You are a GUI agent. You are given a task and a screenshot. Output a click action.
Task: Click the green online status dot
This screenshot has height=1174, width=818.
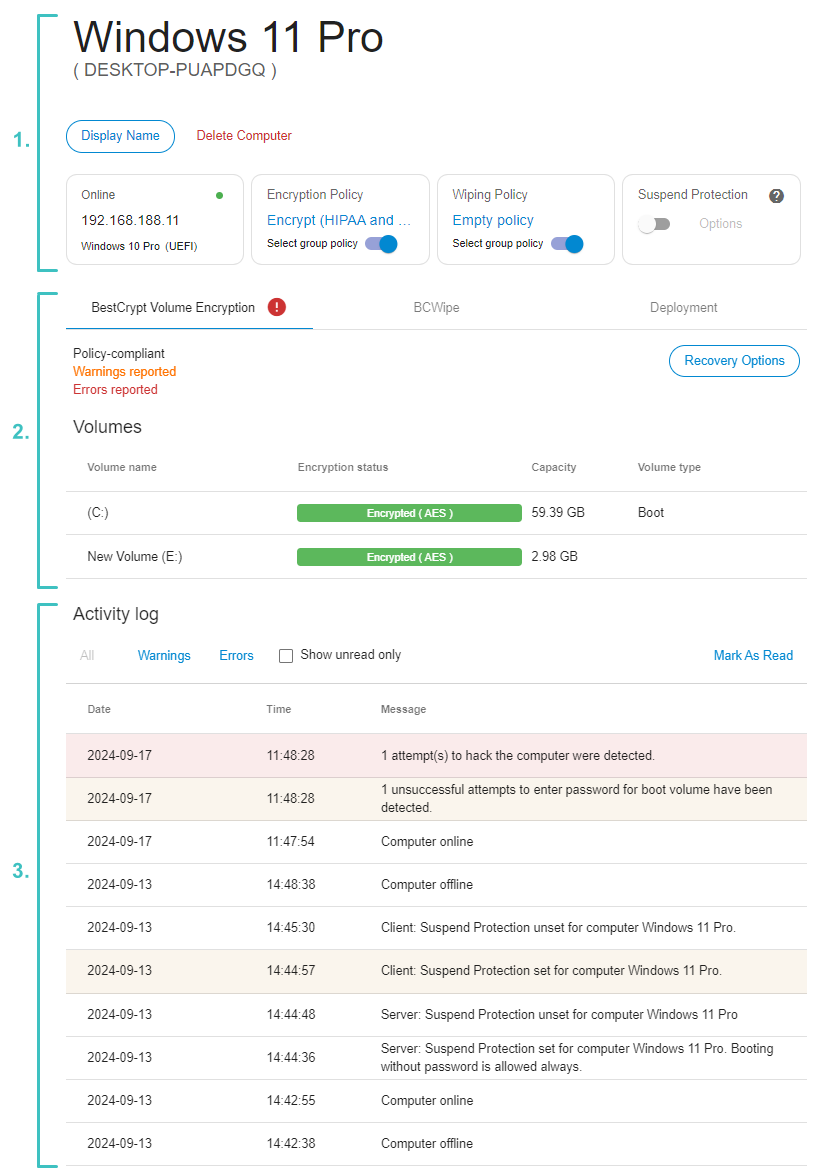219,195
